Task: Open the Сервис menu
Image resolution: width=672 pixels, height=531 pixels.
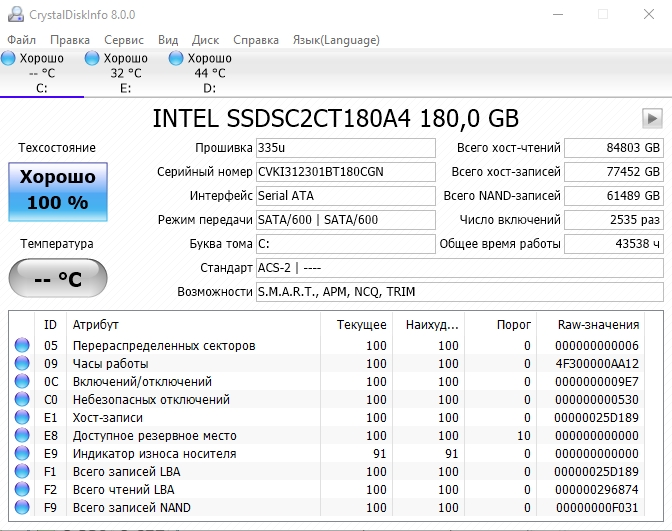Action: click(x=124, y=40)
